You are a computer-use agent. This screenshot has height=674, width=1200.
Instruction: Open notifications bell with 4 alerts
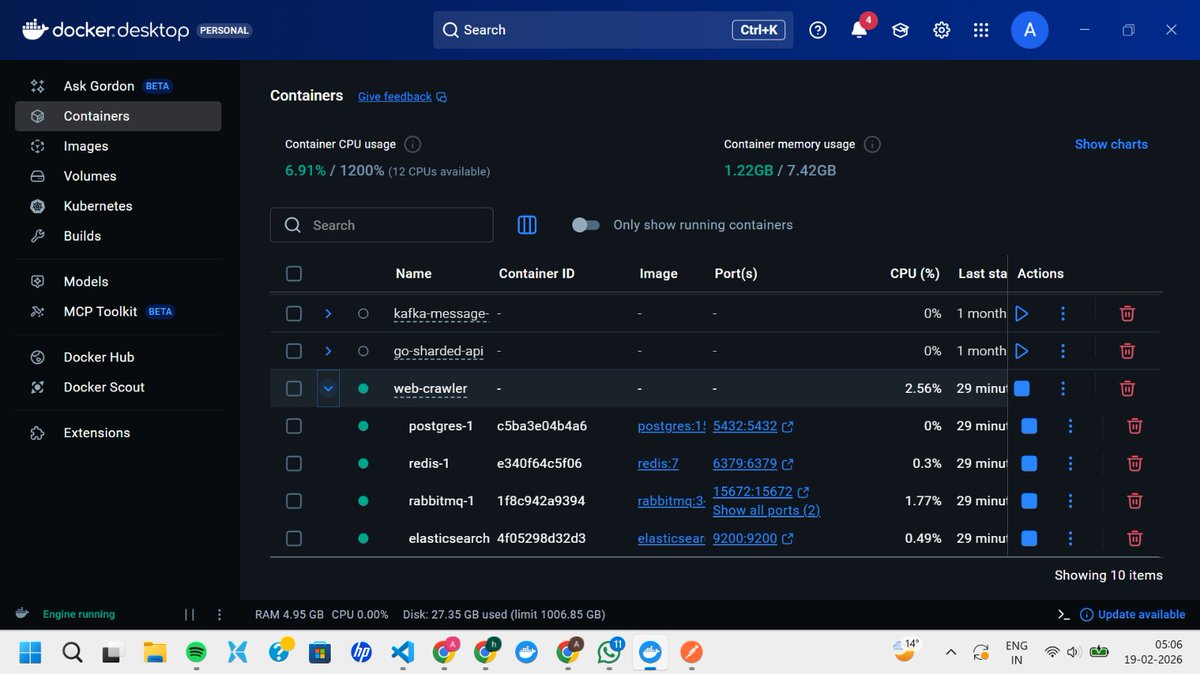pos(859,30)
